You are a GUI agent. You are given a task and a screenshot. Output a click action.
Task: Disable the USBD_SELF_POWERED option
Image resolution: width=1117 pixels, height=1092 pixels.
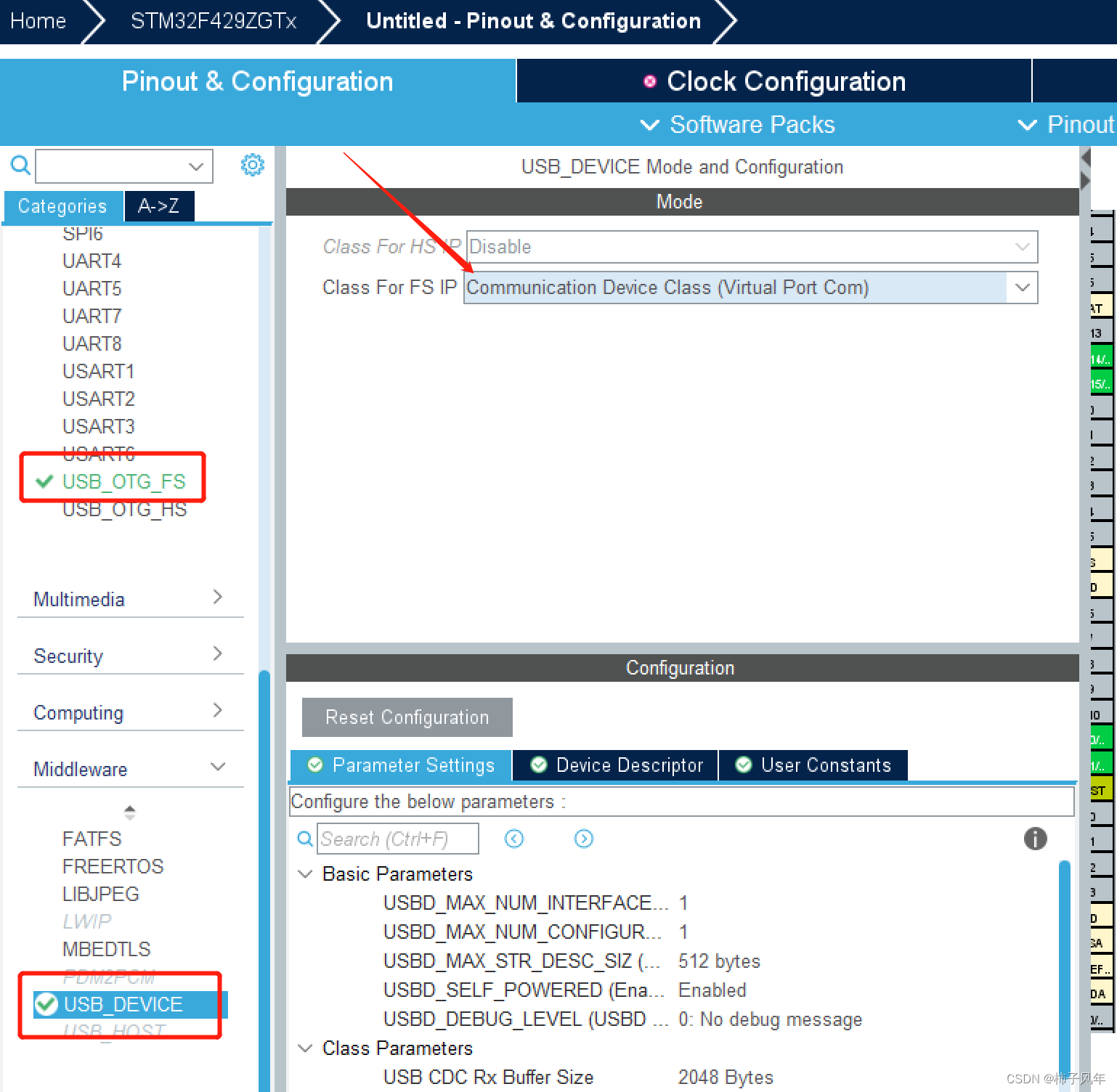coord(712,990)
